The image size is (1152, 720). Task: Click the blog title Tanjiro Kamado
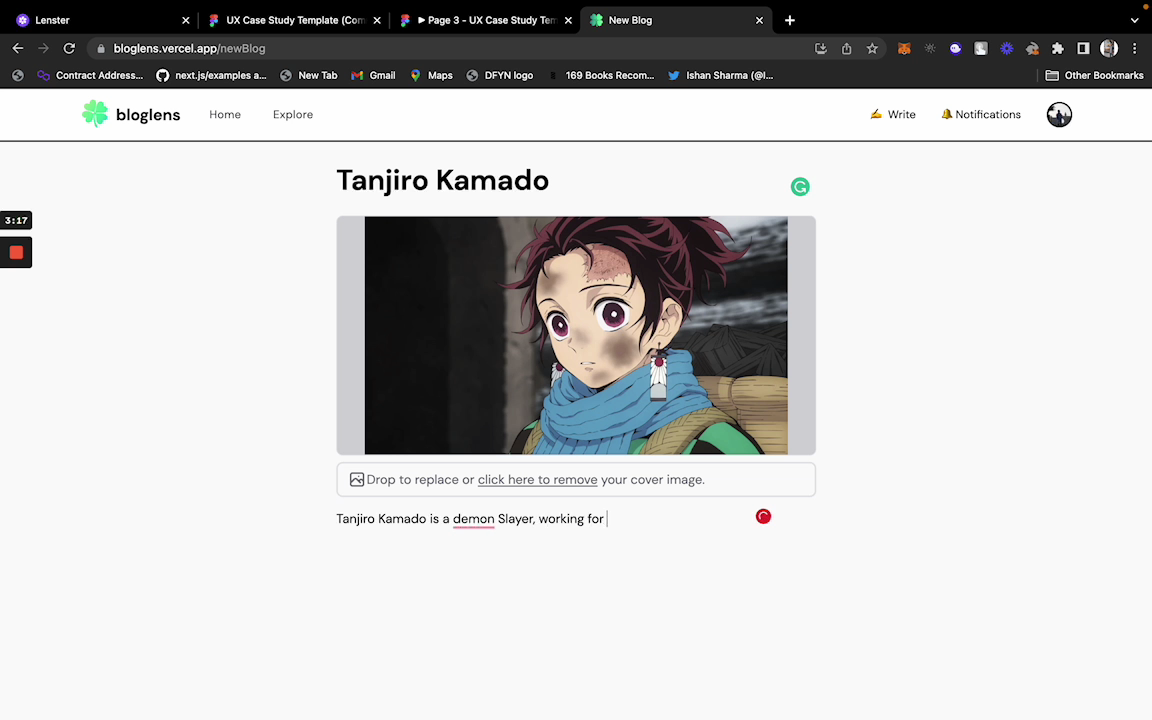pyautogui.click(x=442, y=180)
